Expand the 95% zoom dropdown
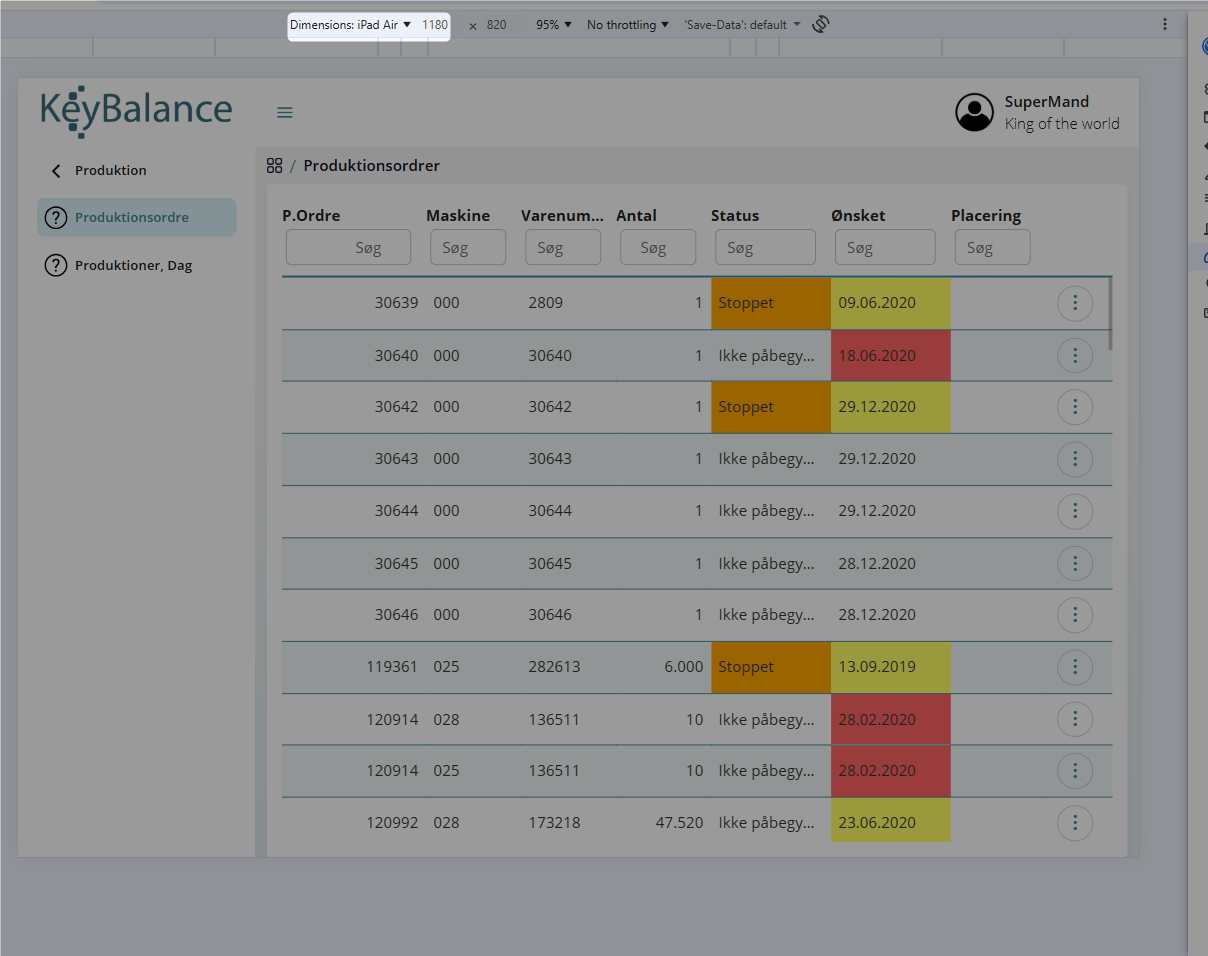 coord(554,25)
